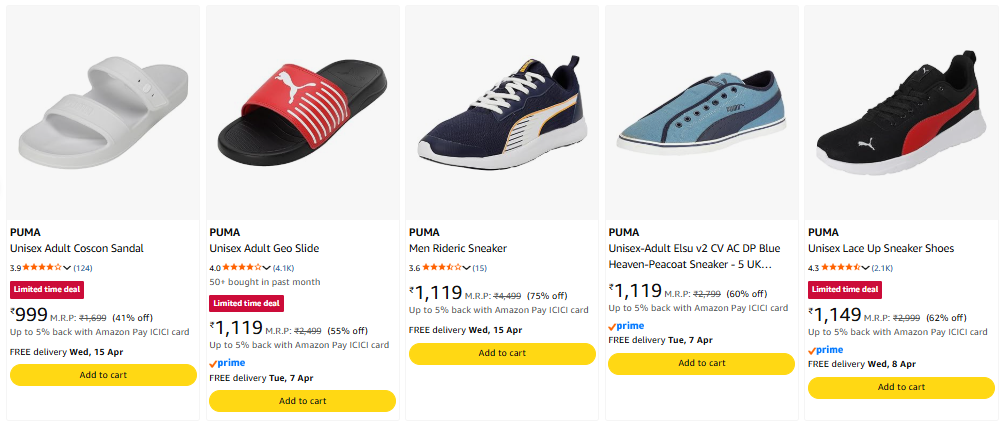Expand rating chevron for Lace Up Sneaker Shoes
The image size is (1002, 425).
[x=866, y=268]
